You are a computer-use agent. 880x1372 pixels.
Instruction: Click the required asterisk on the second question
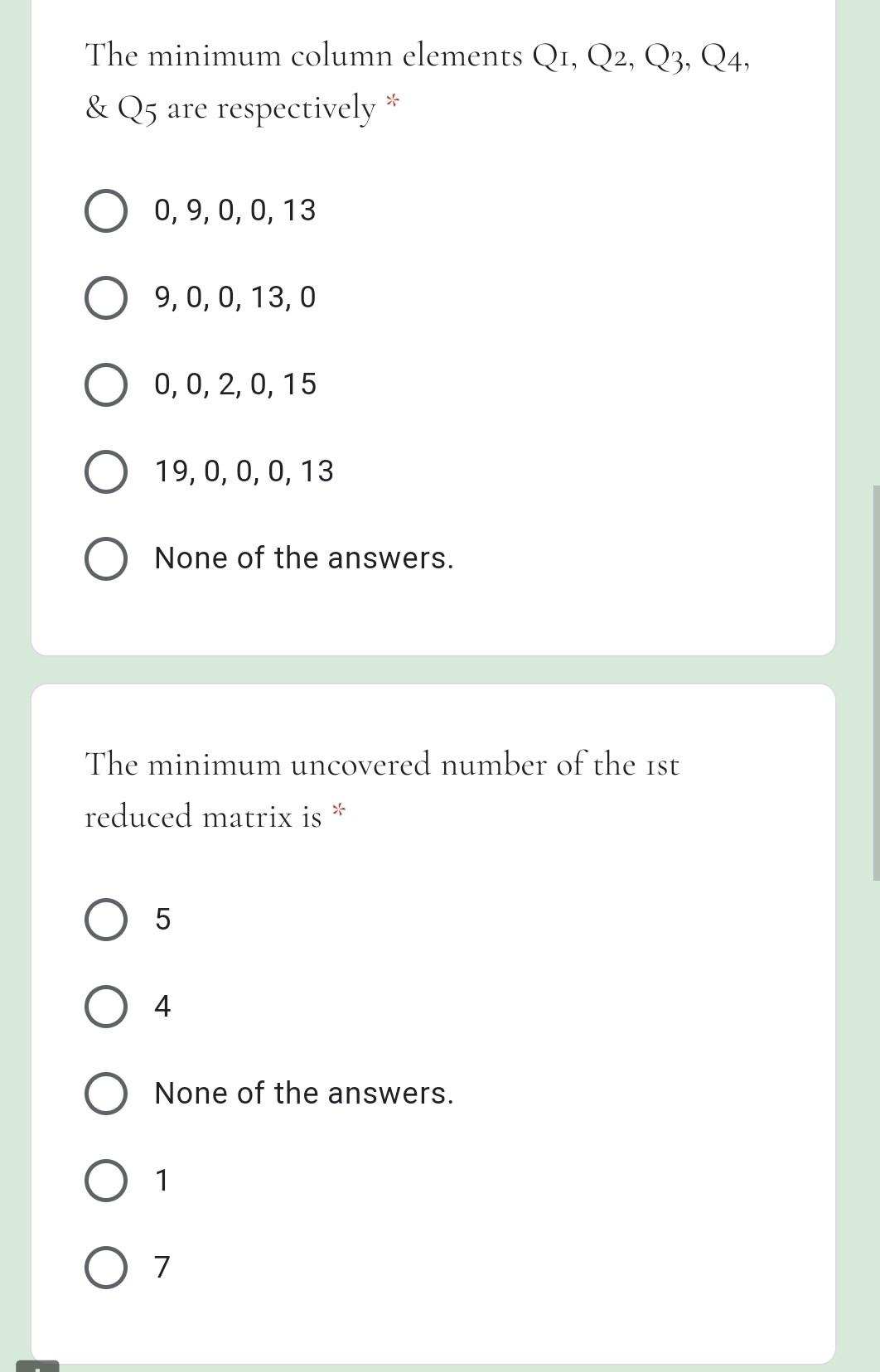pyautogui.click(x=338, y=809)
